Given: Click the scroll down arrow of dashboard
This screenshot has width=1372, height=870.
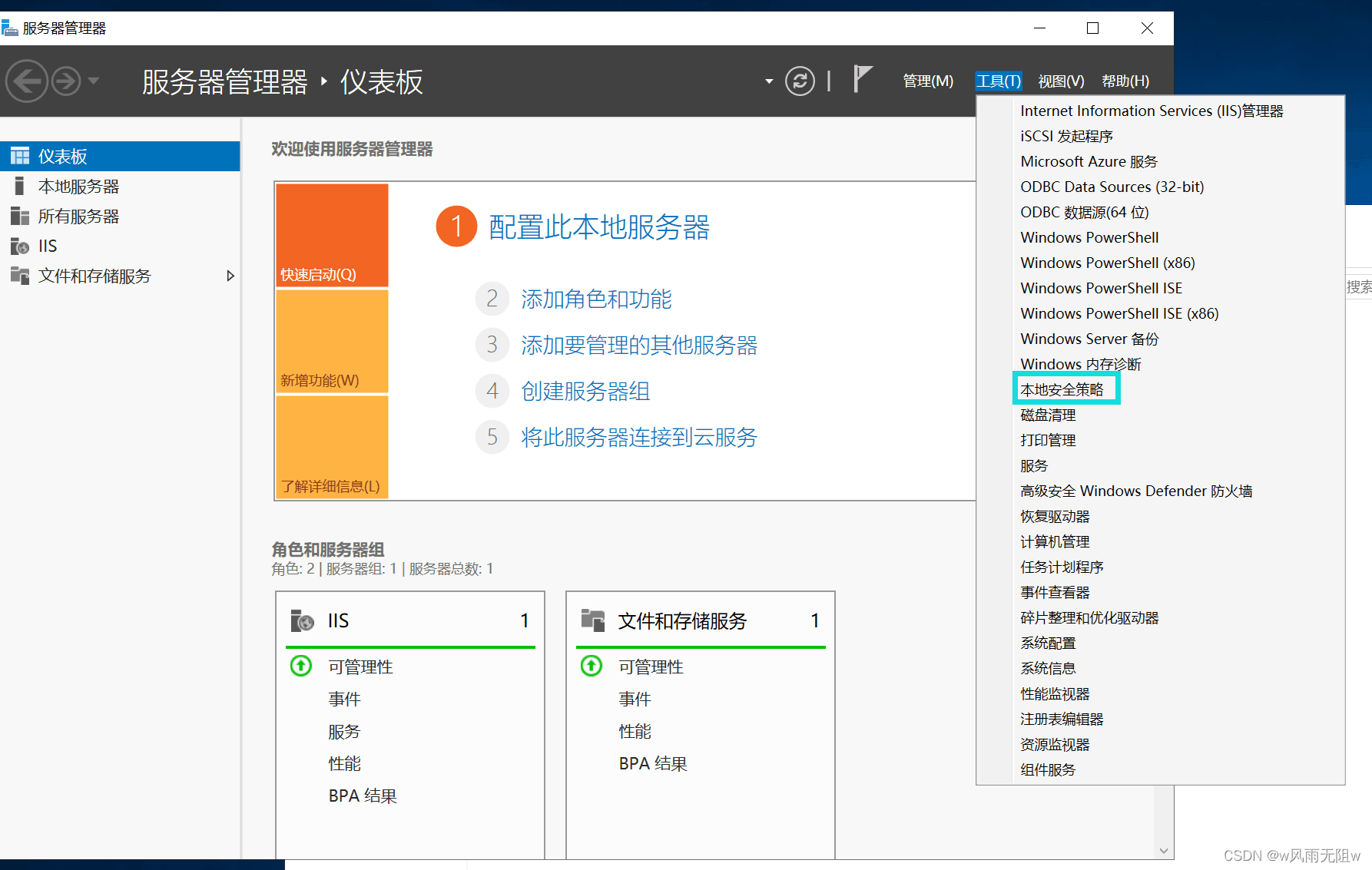Looking at the screenshot, I should 1163,851.
